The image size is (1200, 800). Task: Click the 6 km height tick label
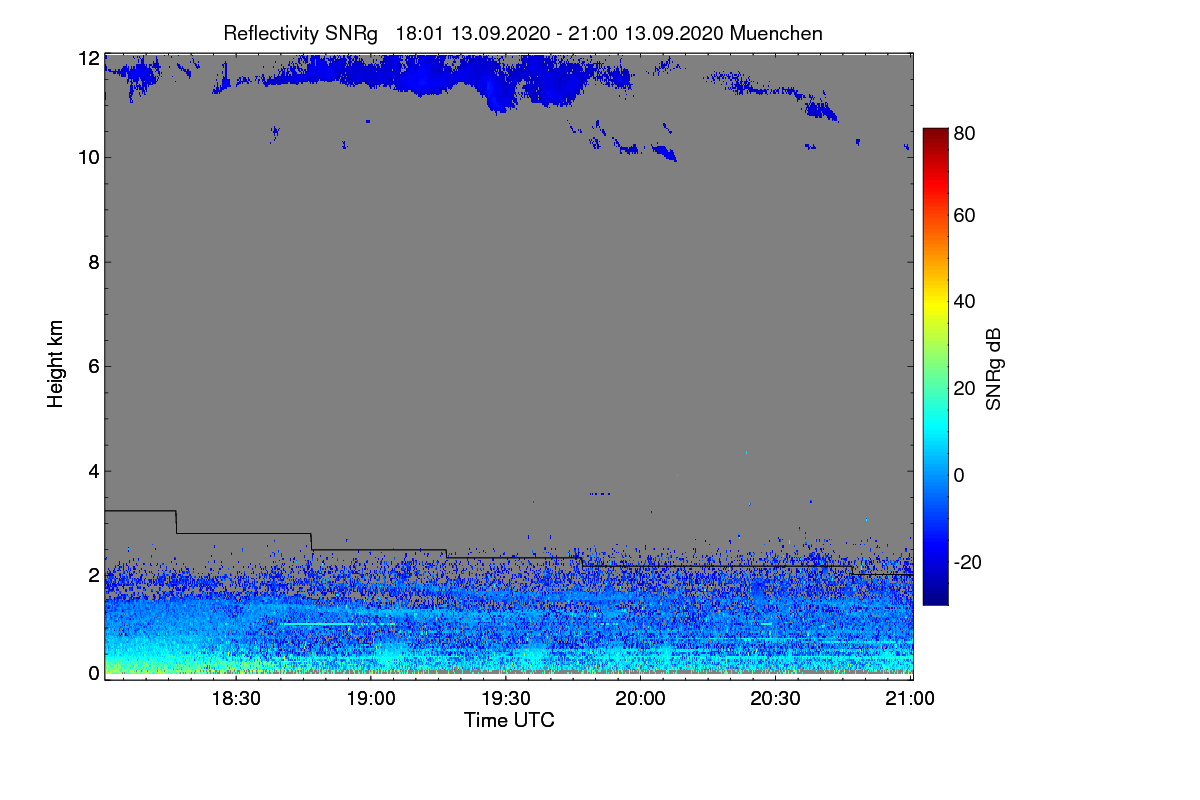pyautogui.click(x=94, y=366)
